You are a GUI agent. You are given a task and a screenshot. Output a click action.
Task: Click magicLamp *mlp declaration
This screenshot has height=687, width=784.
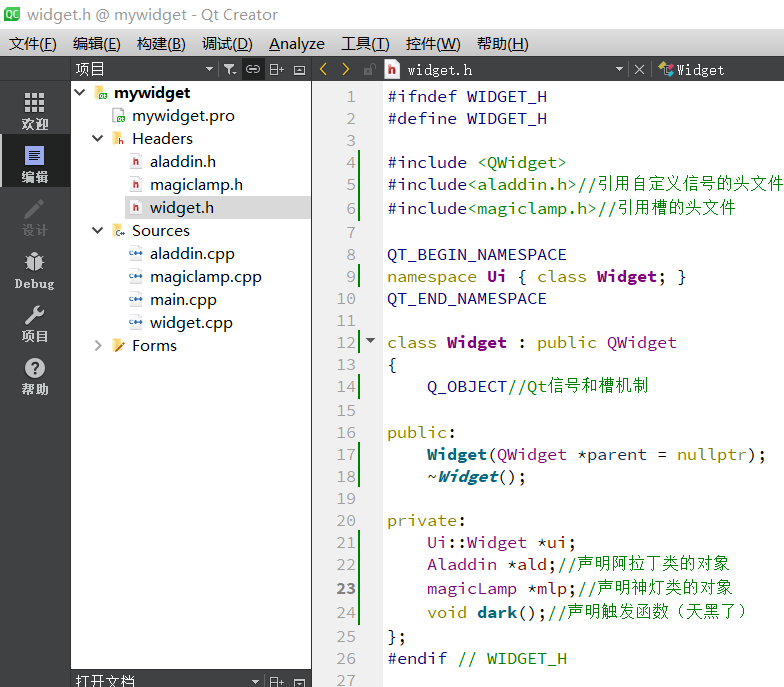point(502,588)
